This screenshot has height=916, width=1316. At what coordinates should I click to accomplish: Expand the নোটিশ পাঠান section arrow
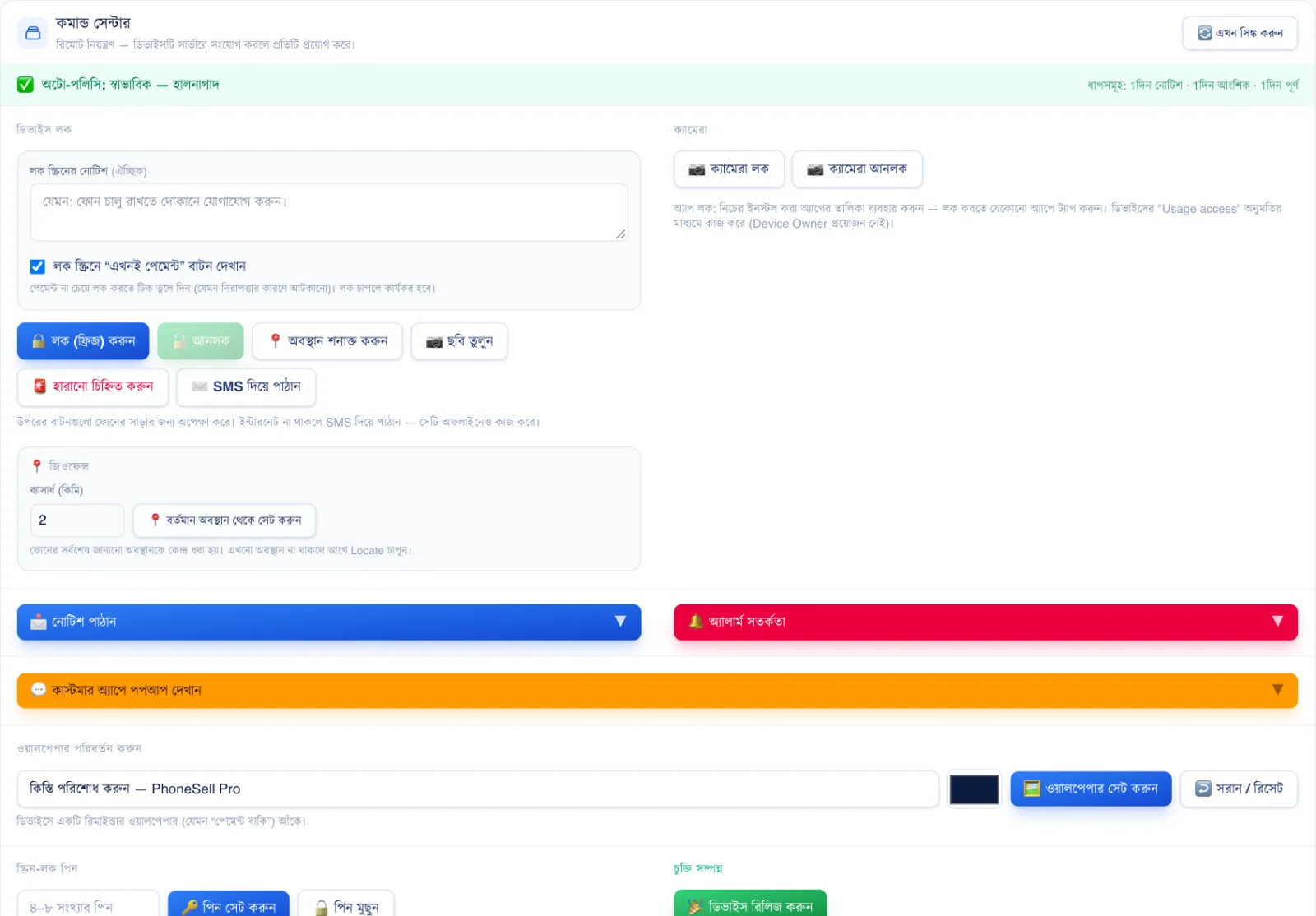click(621, 622)
